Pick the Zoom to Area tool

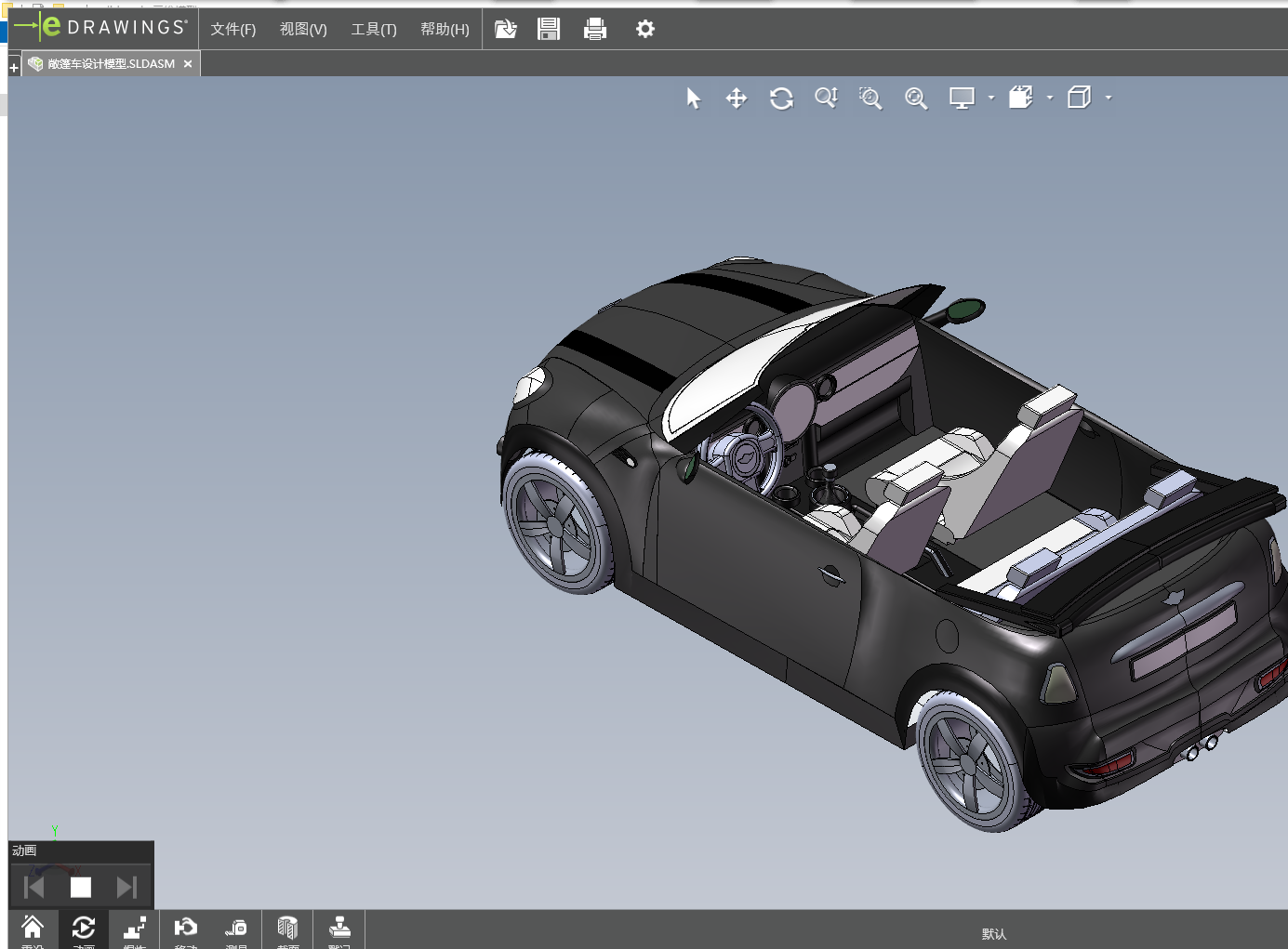point(870,99)
